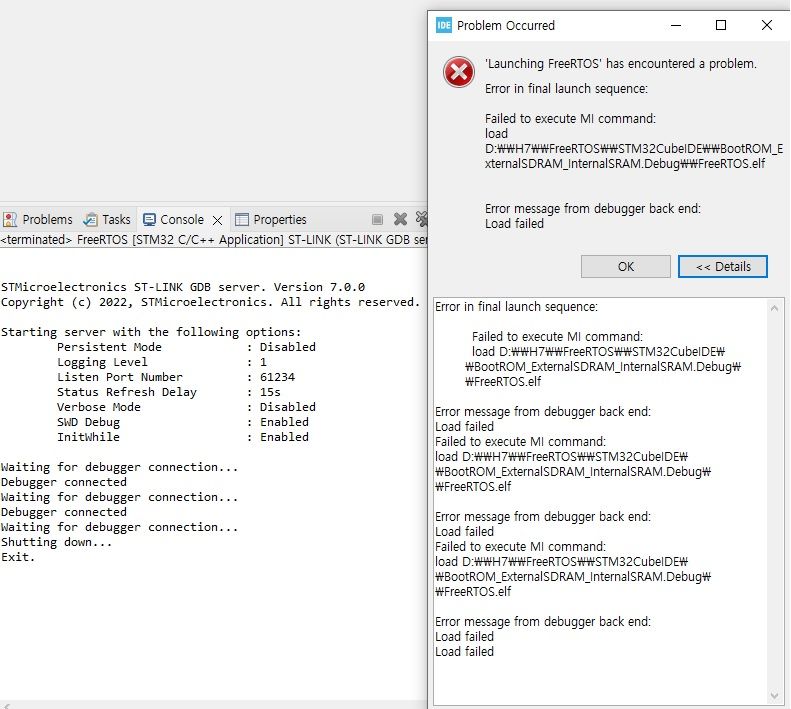This screenshot has height=709, width=791.
Task: Click 'Listen Port Number' label in console
Action: tap(120, 377)
